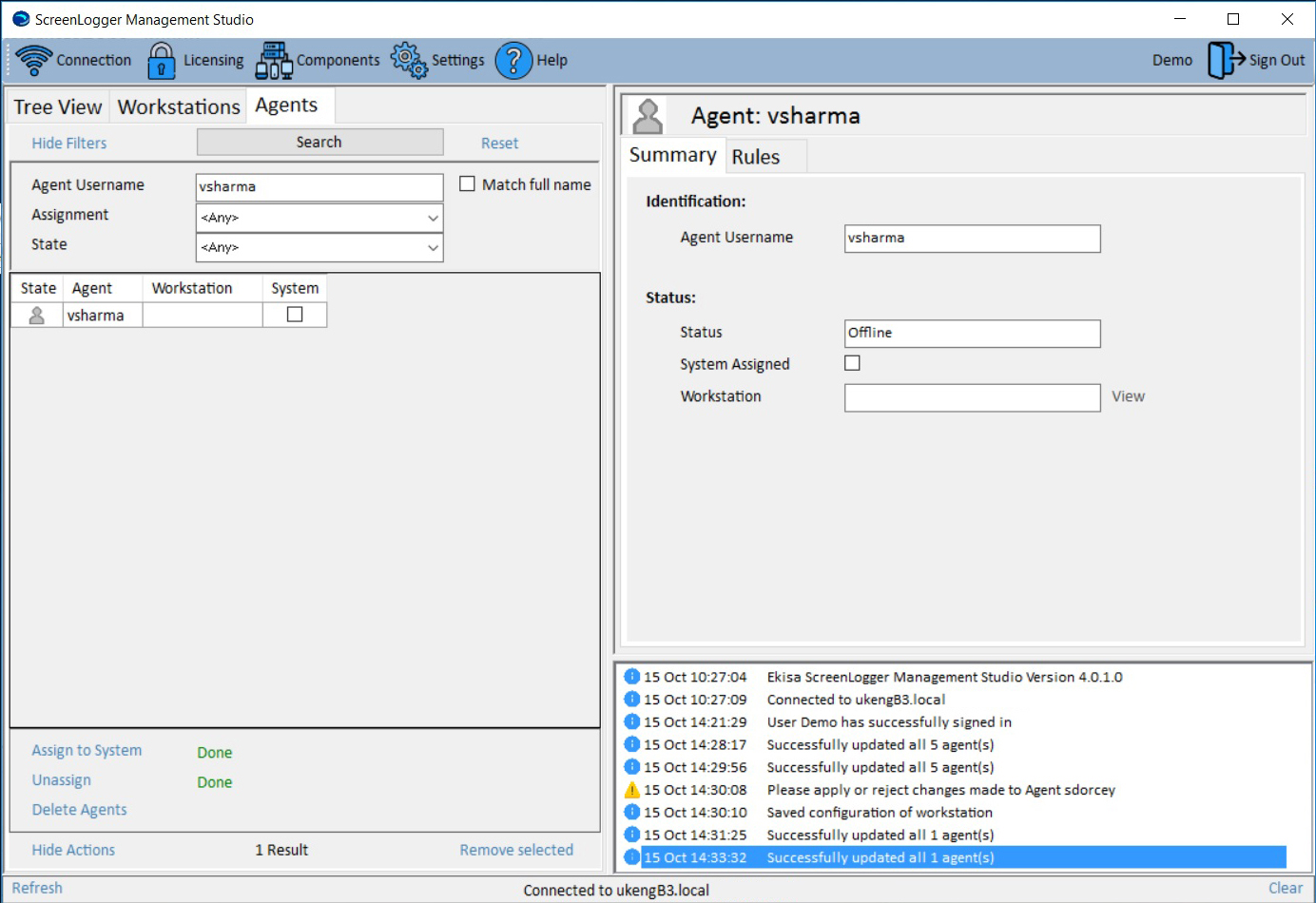The height and width of the screenshot is (903, 1316).
Task: Click Assign to System link
Action: (x=87, y=751)
